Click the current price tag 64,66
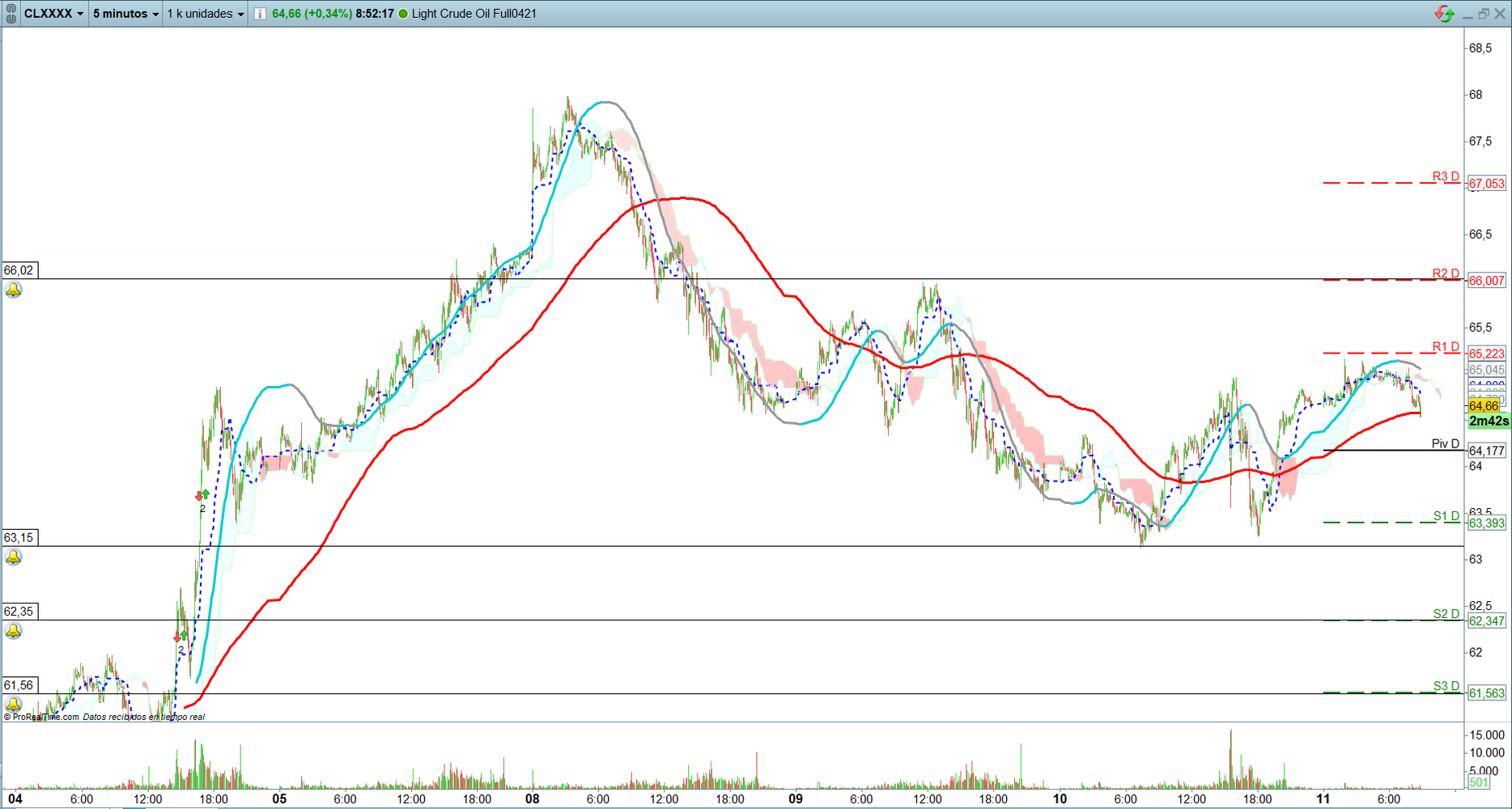The width and height of the screenshot is (1512, 809). pos(1484,406)
